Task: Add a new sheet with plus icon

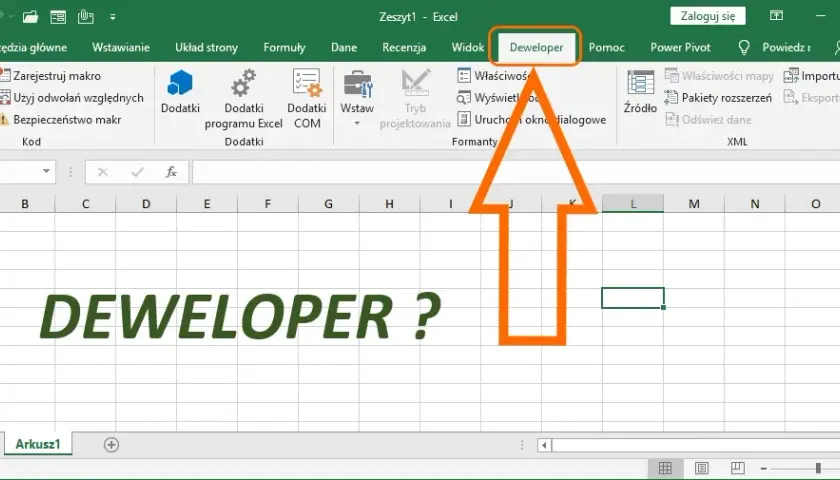Action: click(111, 445)
